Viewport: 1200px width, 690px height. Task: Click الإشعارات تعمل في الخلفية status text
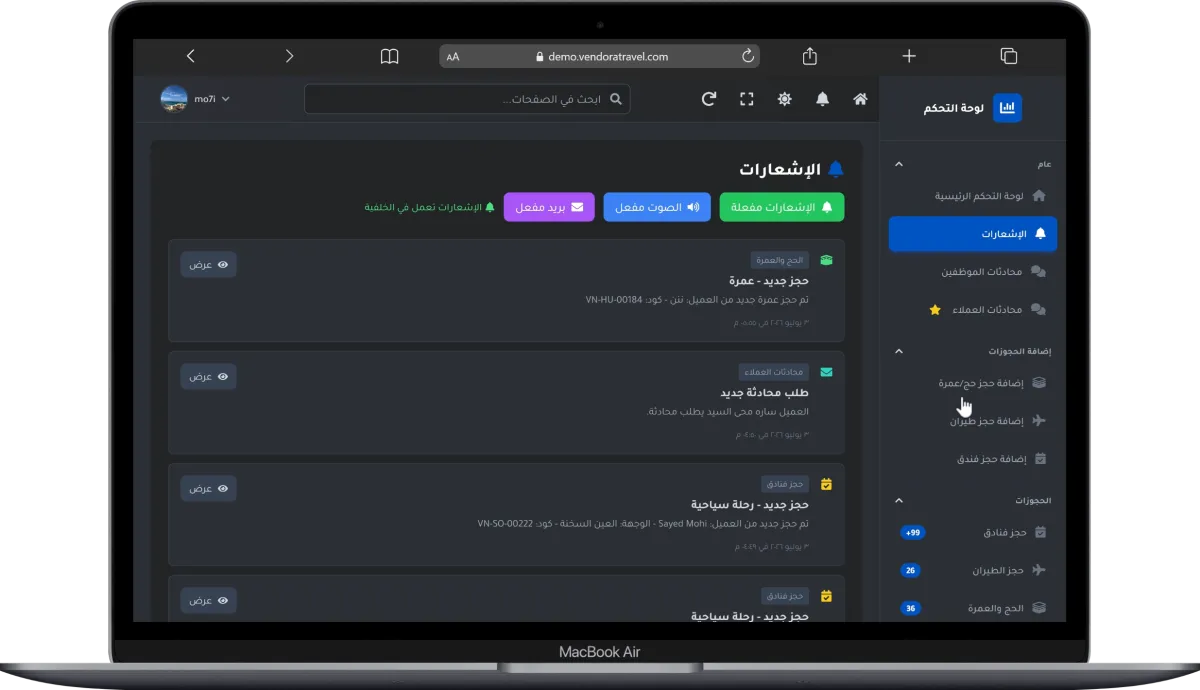tap(430, 207)
